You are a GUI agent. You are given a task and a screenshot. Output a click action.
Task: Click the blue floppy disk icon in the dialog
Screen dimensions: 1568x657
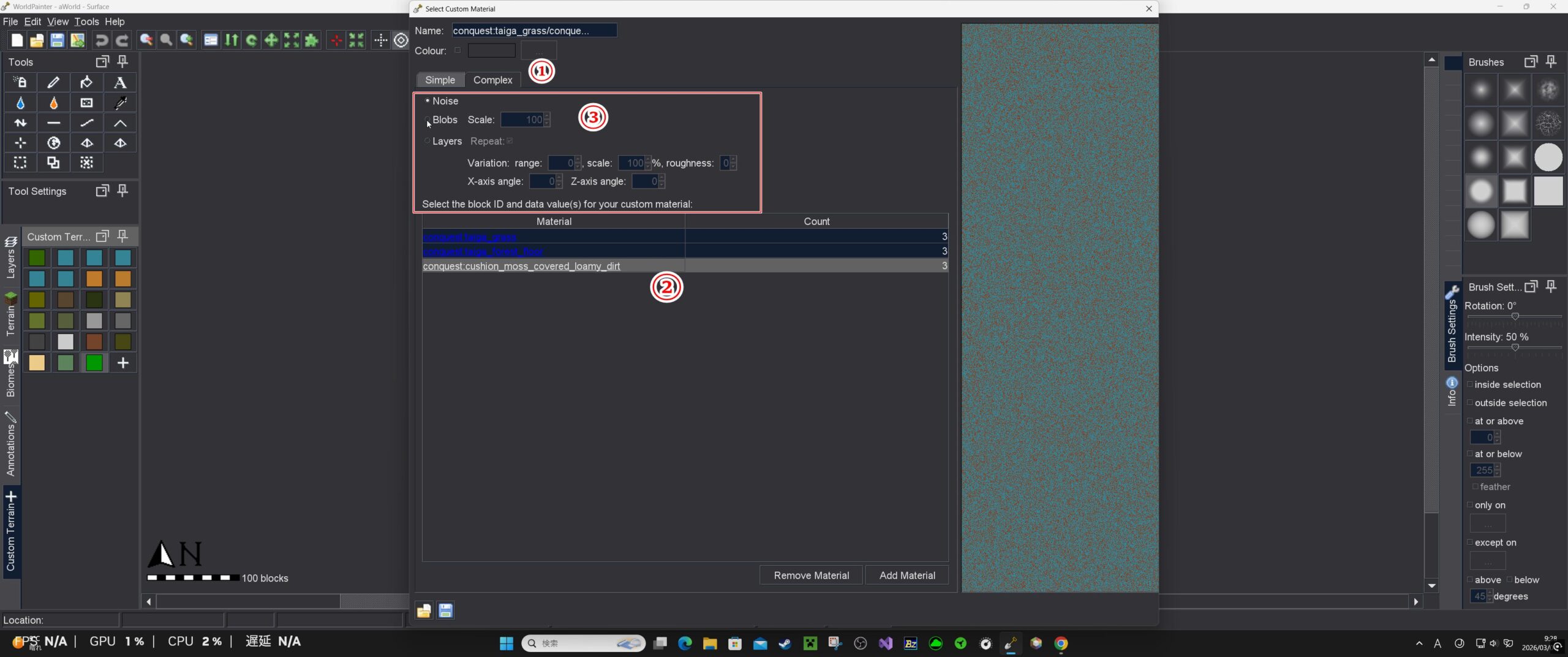[445, 610]
